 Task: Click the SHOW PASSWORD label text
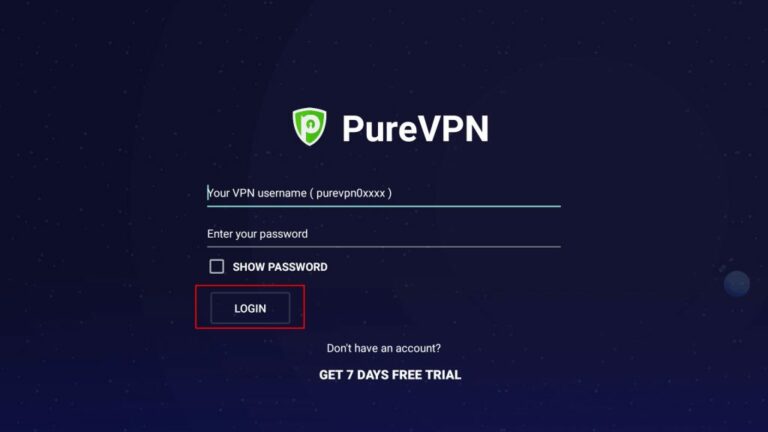click(280, 267)
